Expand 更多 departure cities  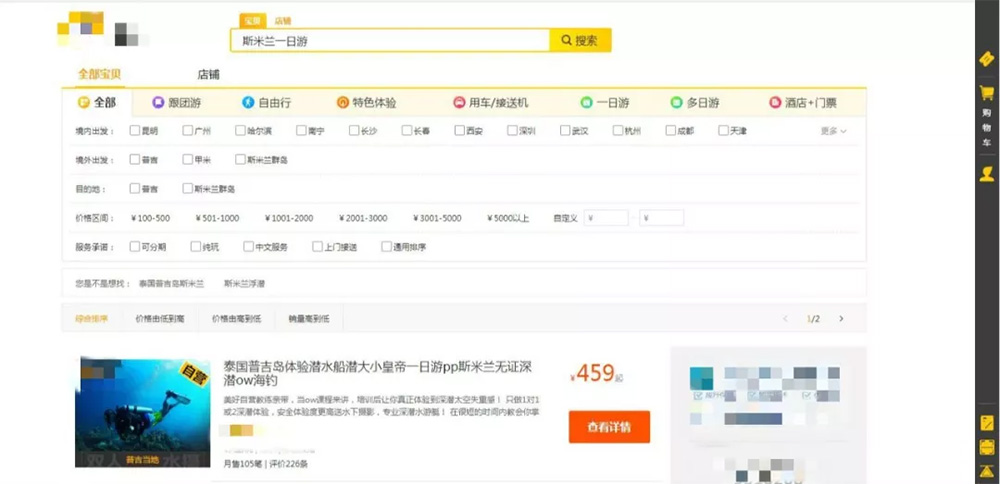(833, 131)
